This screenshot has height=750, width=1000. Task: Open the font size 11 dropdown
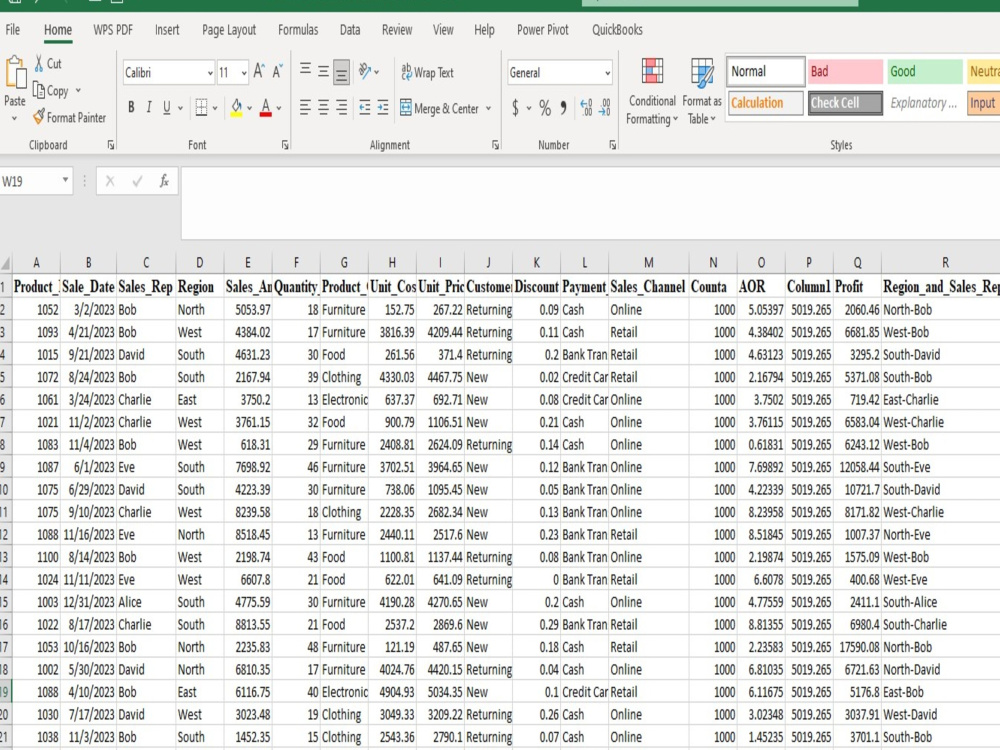point(244,73)
